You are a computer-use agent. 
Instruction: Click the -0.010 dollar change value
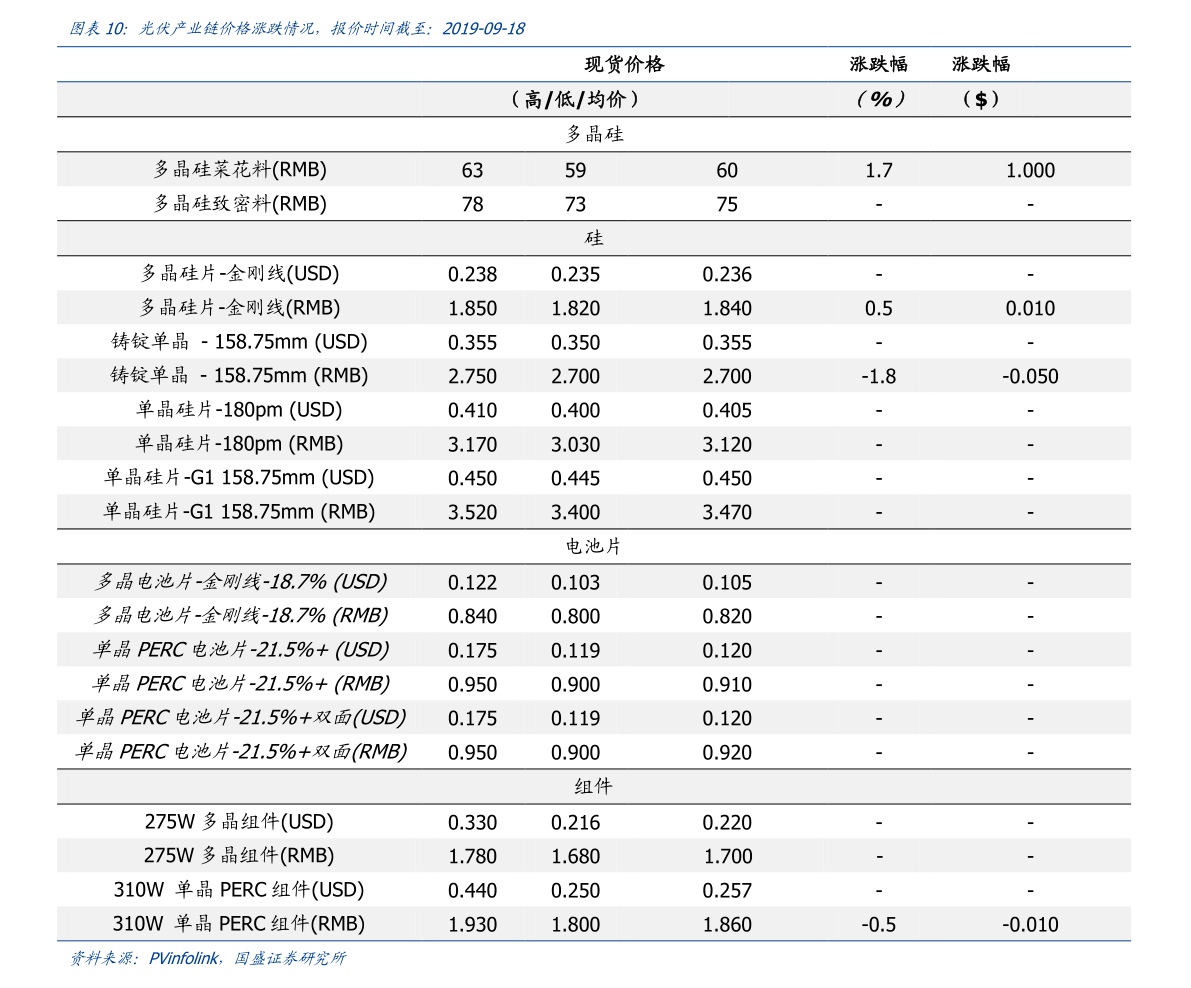pyautogui.click(x=1030, y=925)
